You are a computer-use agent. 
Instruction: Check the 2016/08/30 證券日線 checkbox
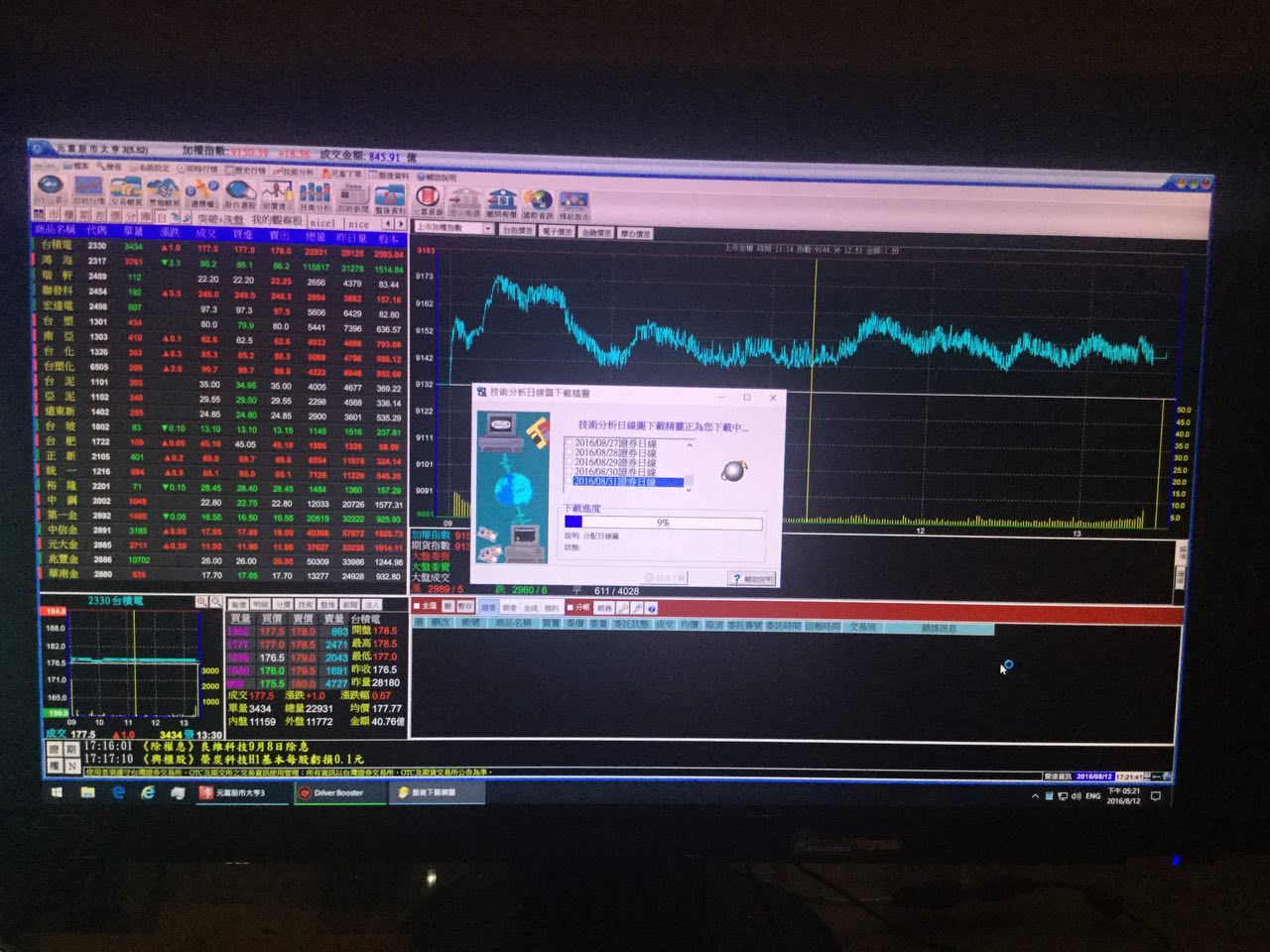(x=570, y=472)
